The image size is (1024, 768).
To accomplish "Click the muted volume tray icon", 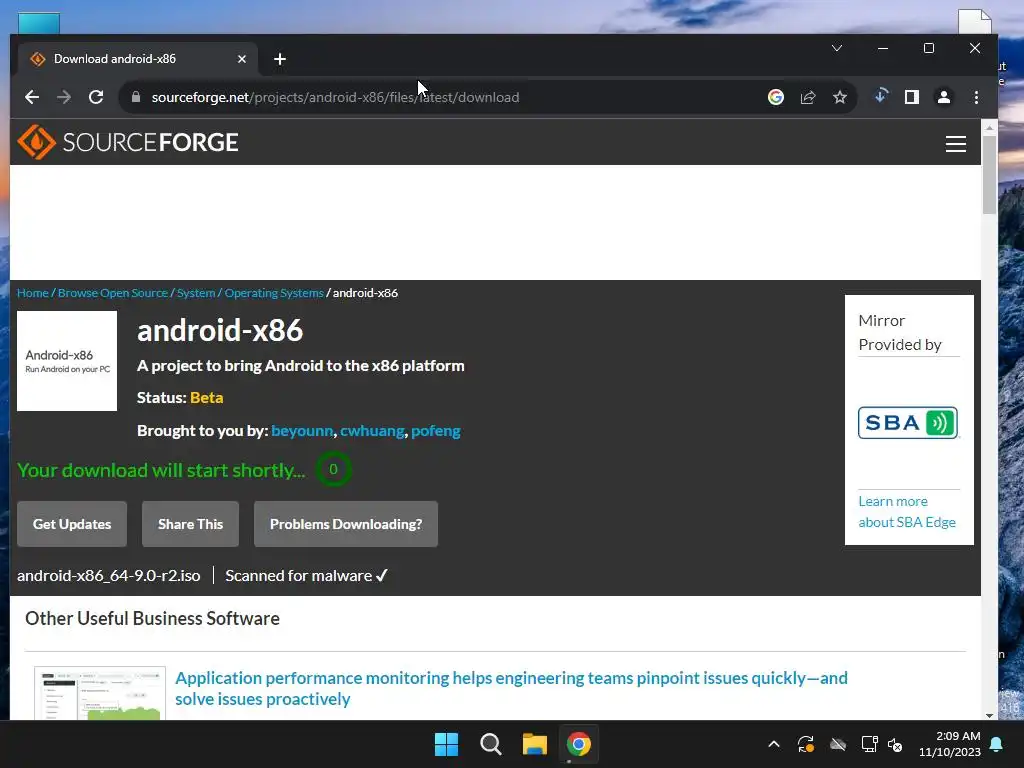I will coord(895,744).
